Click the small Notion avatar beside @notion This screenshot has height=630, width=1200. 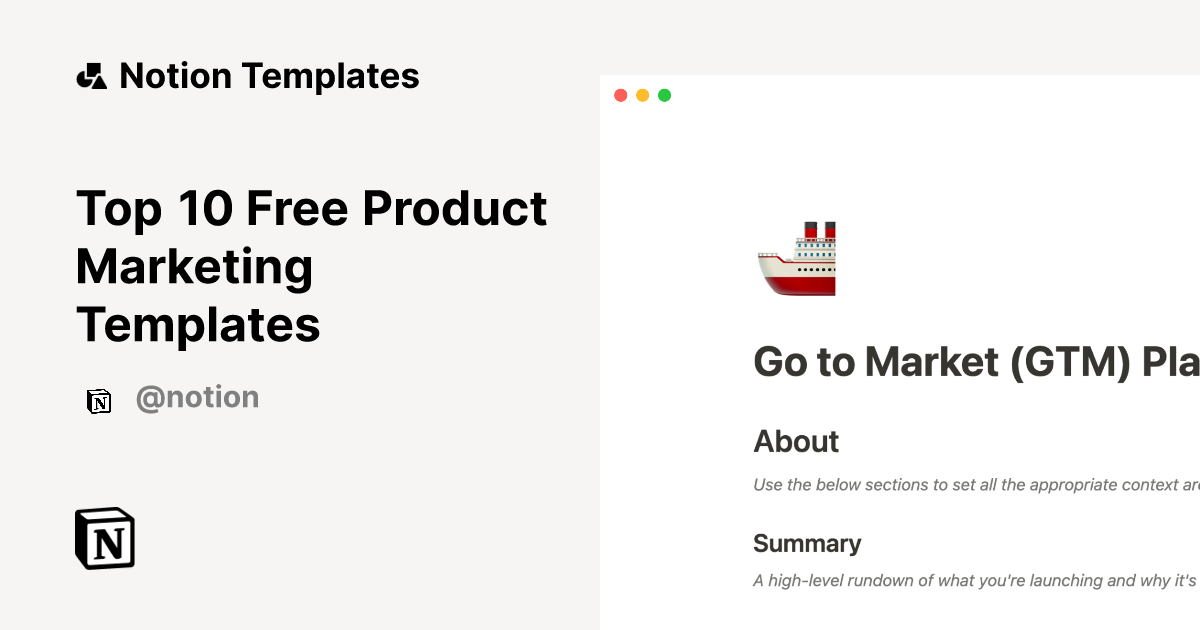(x=99, y=400)
